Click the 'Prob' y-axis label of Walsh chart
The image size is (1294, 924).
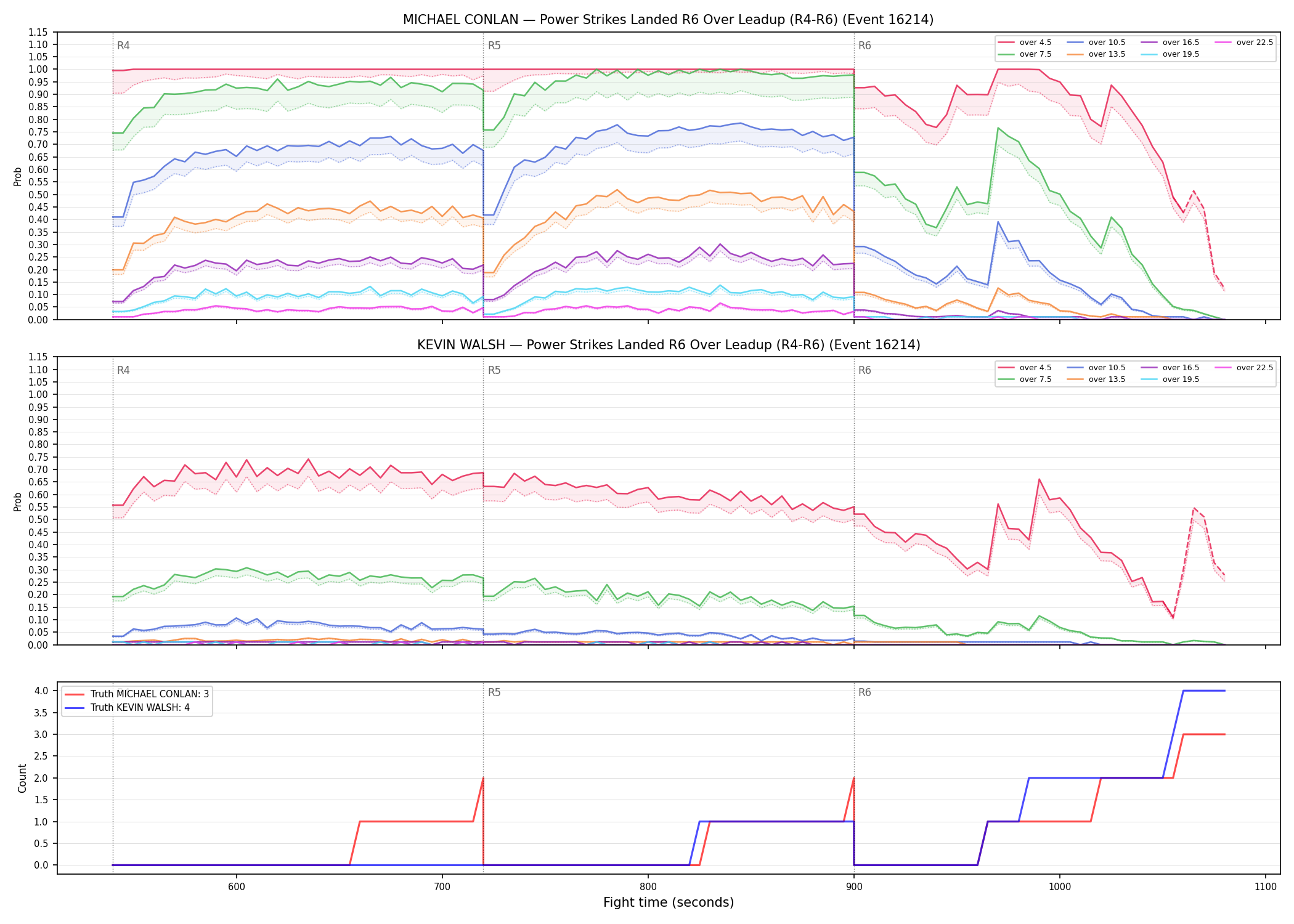(x=18, y=501)
